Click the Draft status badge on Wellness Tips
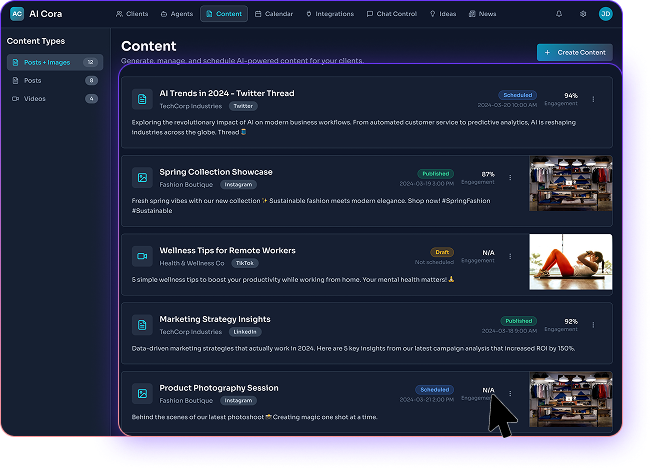This screenshot has width=653, height=471. click(x=441, y=252)
